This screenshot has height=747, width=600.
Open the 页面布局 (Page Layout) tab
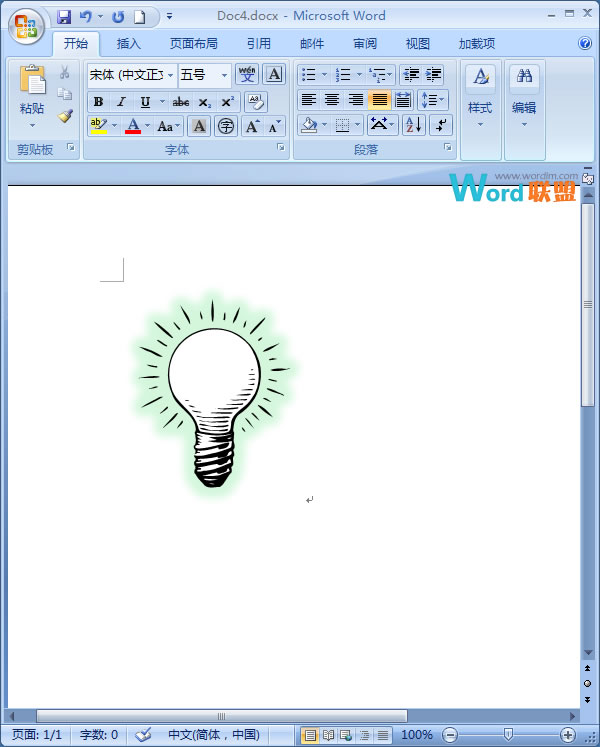click(x=193, y=44)
